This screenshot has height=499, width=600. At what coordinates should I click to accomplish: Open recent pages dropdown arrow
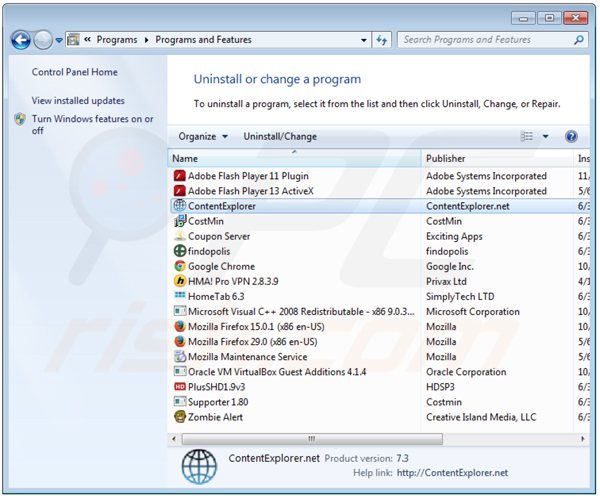59,40
